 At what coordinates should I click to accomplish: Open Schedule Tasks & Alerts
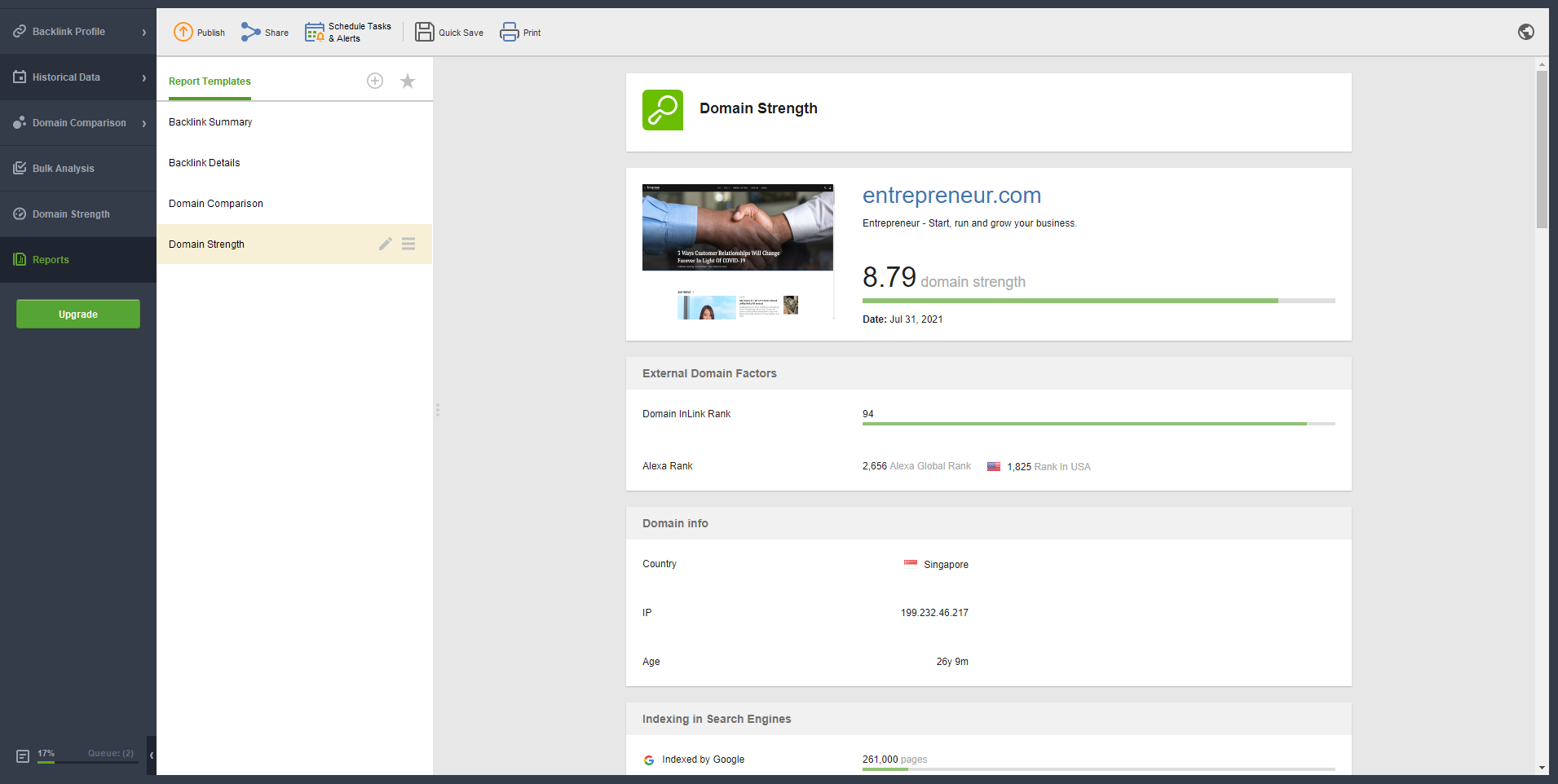(x=348, y=32)
